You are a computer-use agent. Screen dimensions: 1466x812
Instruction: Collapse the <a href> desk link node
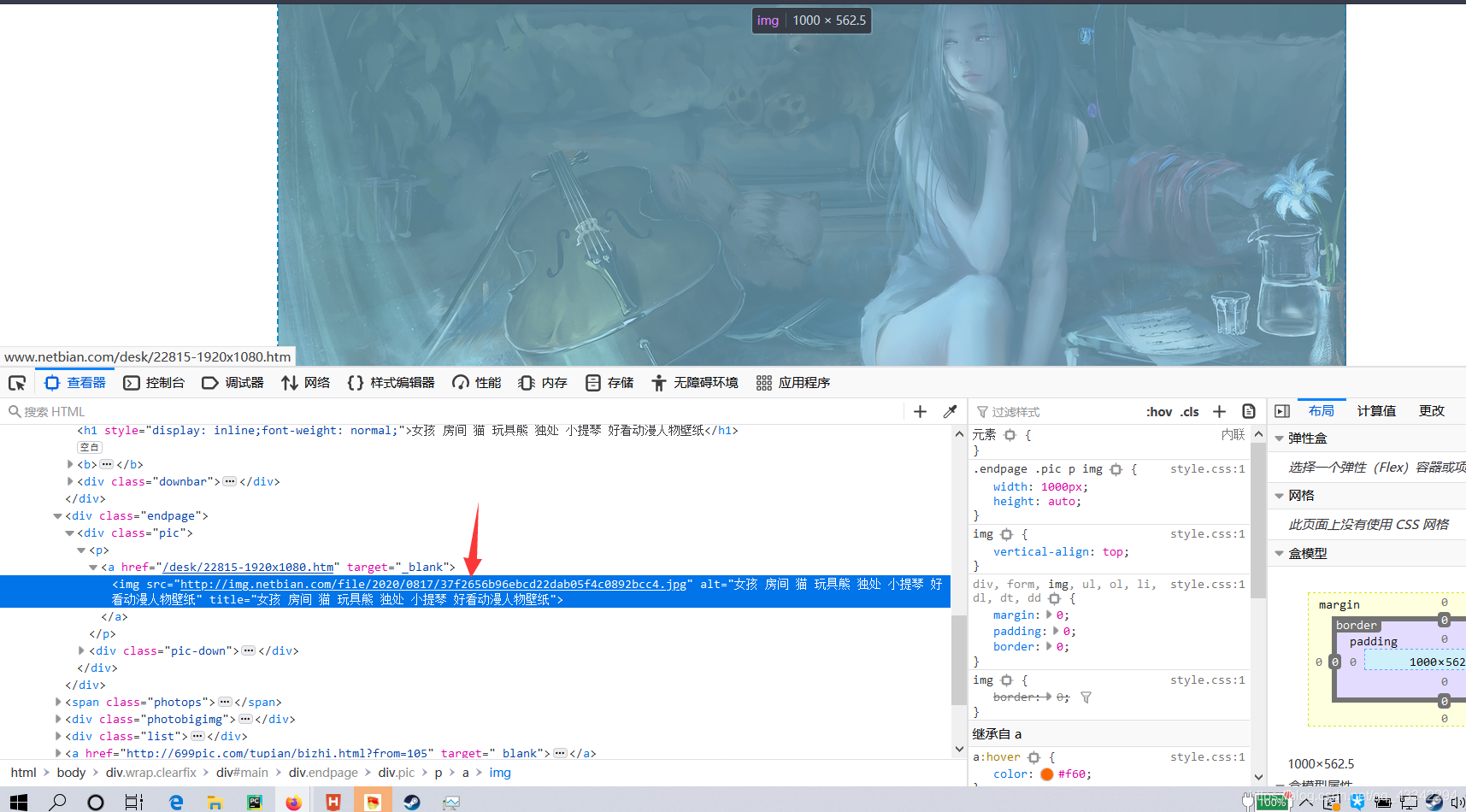click(x=94, y=567)
